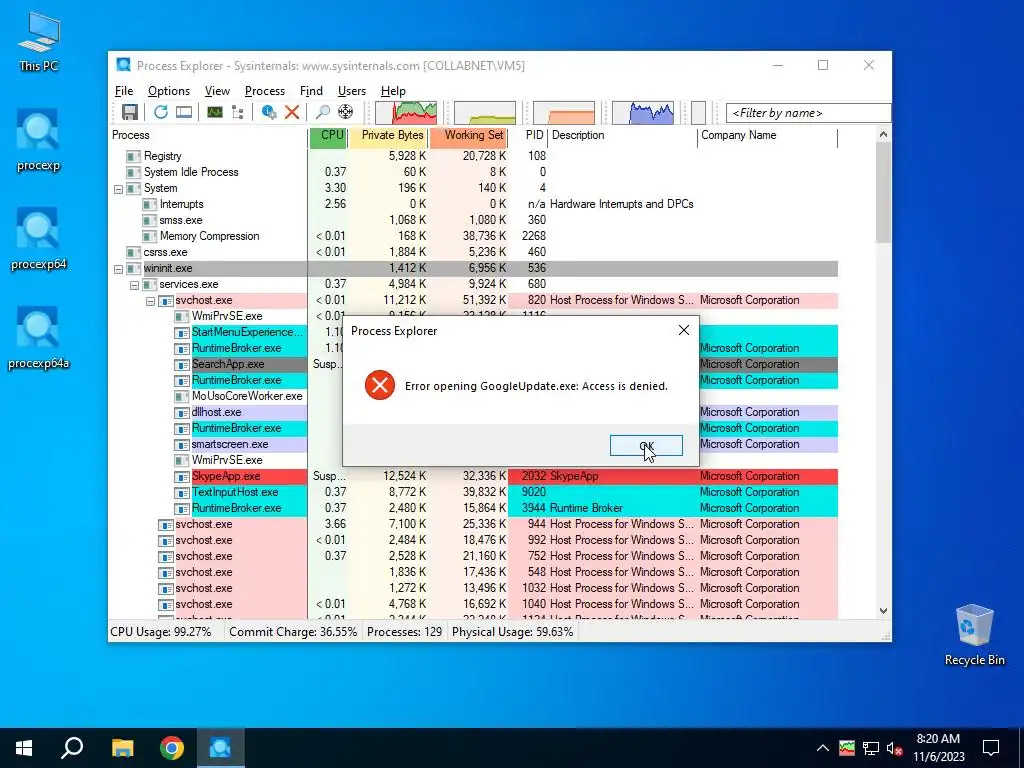Viewport: 1024px width, 768px height.
Task: Select the MoUsoCoreWorker.exe process
Action: point(247,396)
